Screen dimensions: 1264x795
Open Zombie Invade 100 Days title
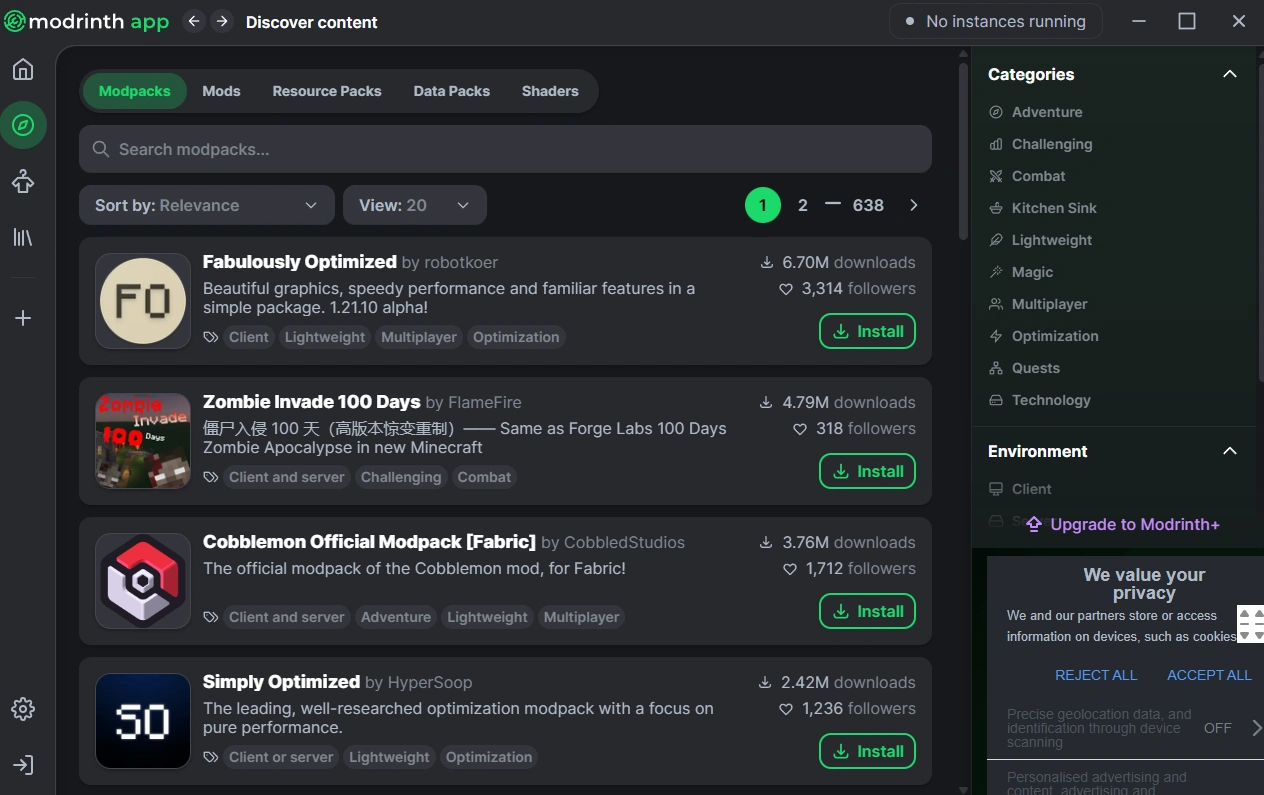click(x=311, y=402)
